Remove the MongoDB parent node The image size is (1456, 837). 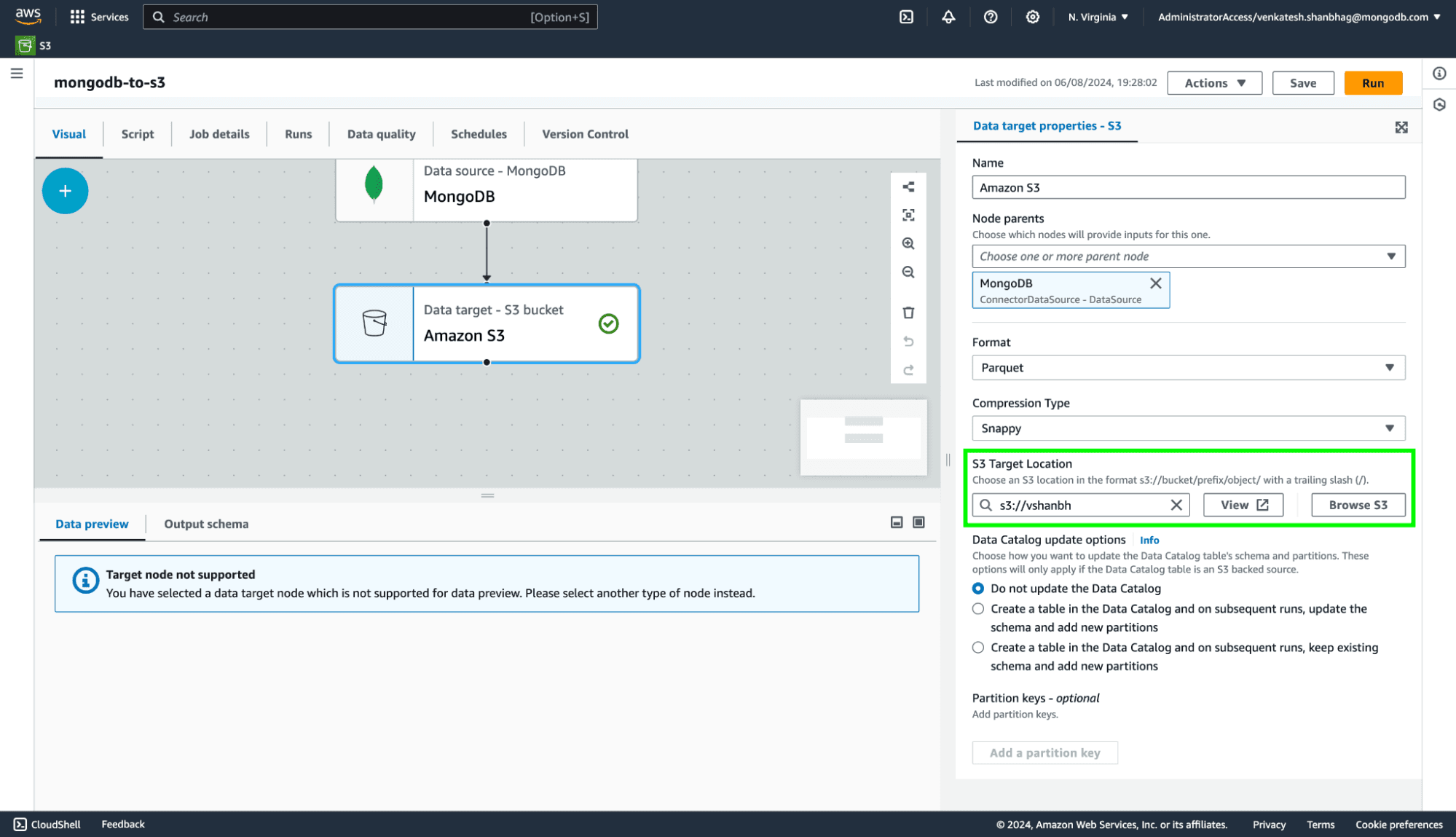tap(1155, 283)
